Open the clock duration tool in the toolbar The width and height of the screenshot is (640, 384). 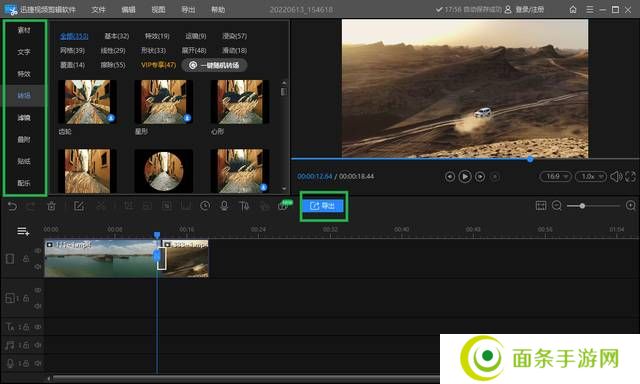[205, 206]
